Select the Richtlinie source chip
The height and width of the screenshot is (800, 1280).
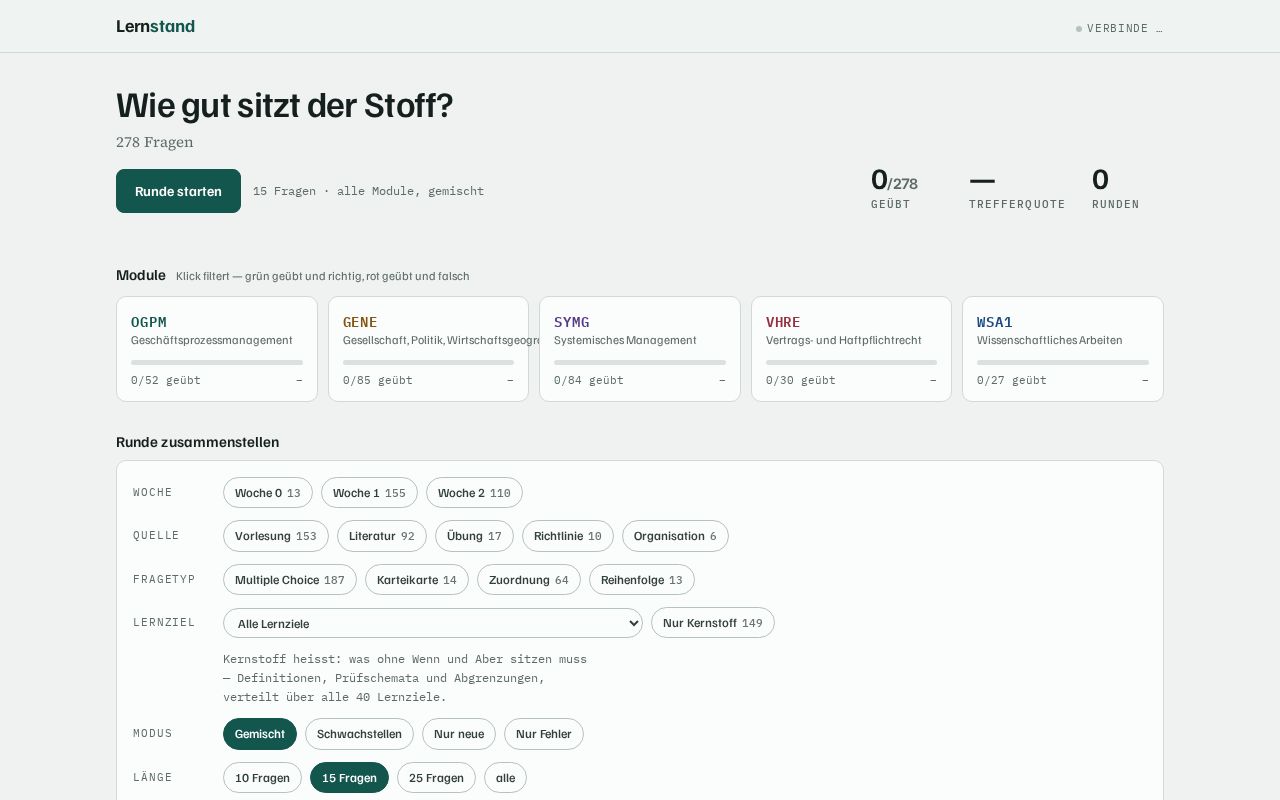coord(568,536)
